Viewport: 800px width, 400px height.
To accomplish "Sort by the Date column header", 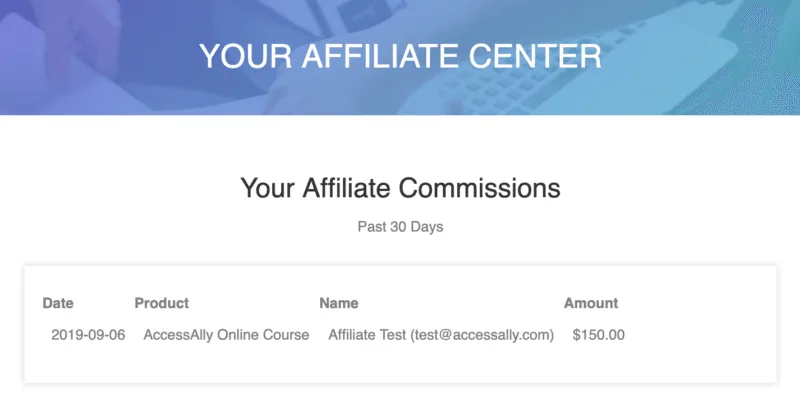I will (58, 303).
